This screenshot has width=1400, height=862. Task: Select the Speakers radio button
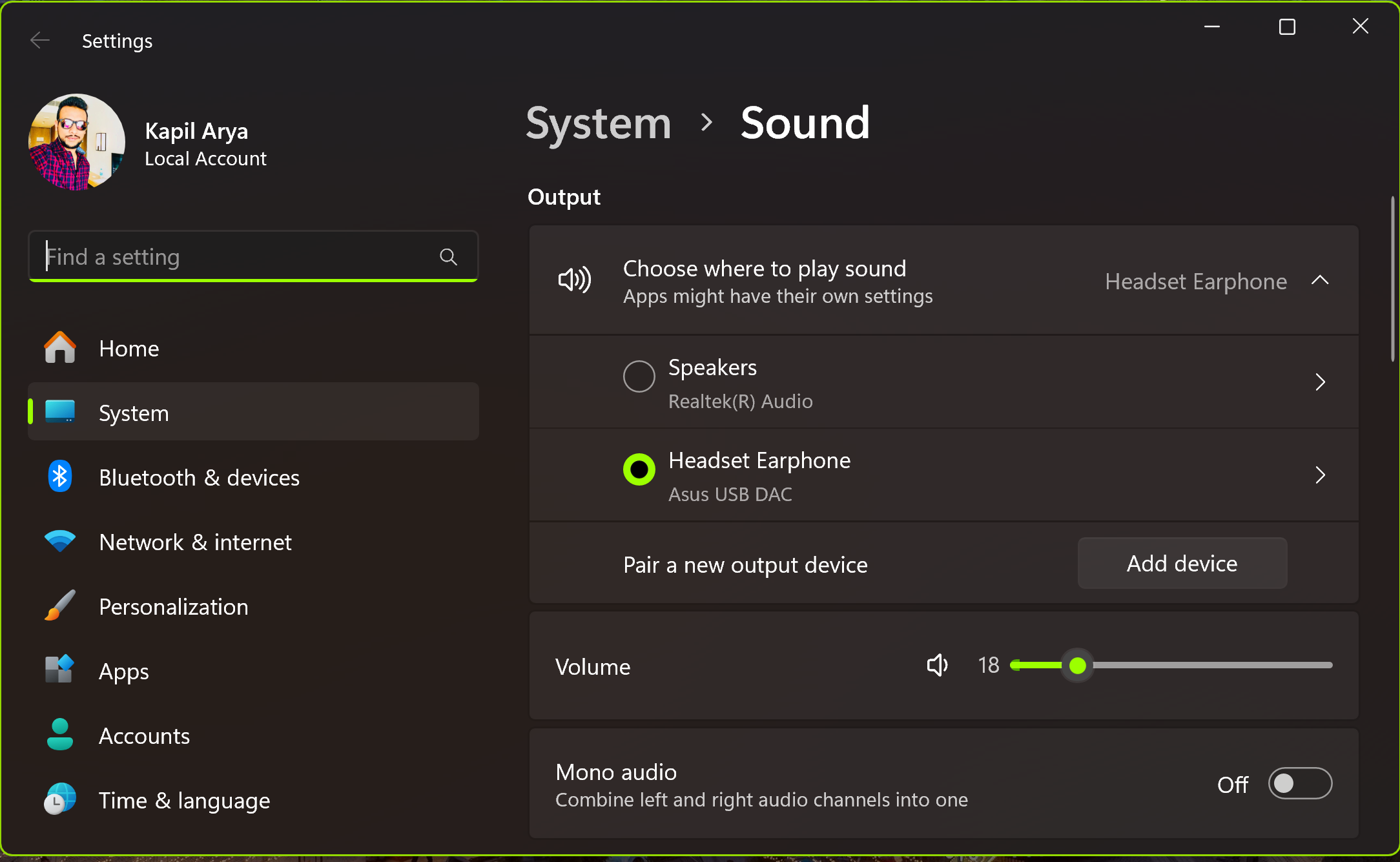point(639,376)
